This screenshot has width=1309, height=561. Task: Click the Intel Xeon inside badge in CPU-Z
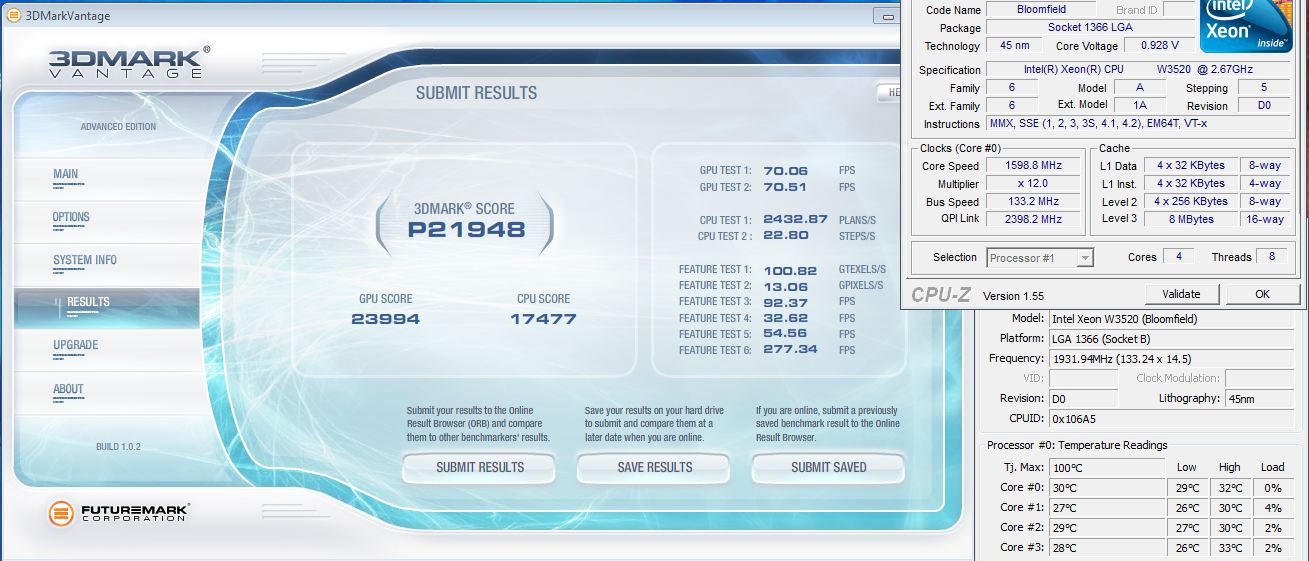pos(1245,26)
